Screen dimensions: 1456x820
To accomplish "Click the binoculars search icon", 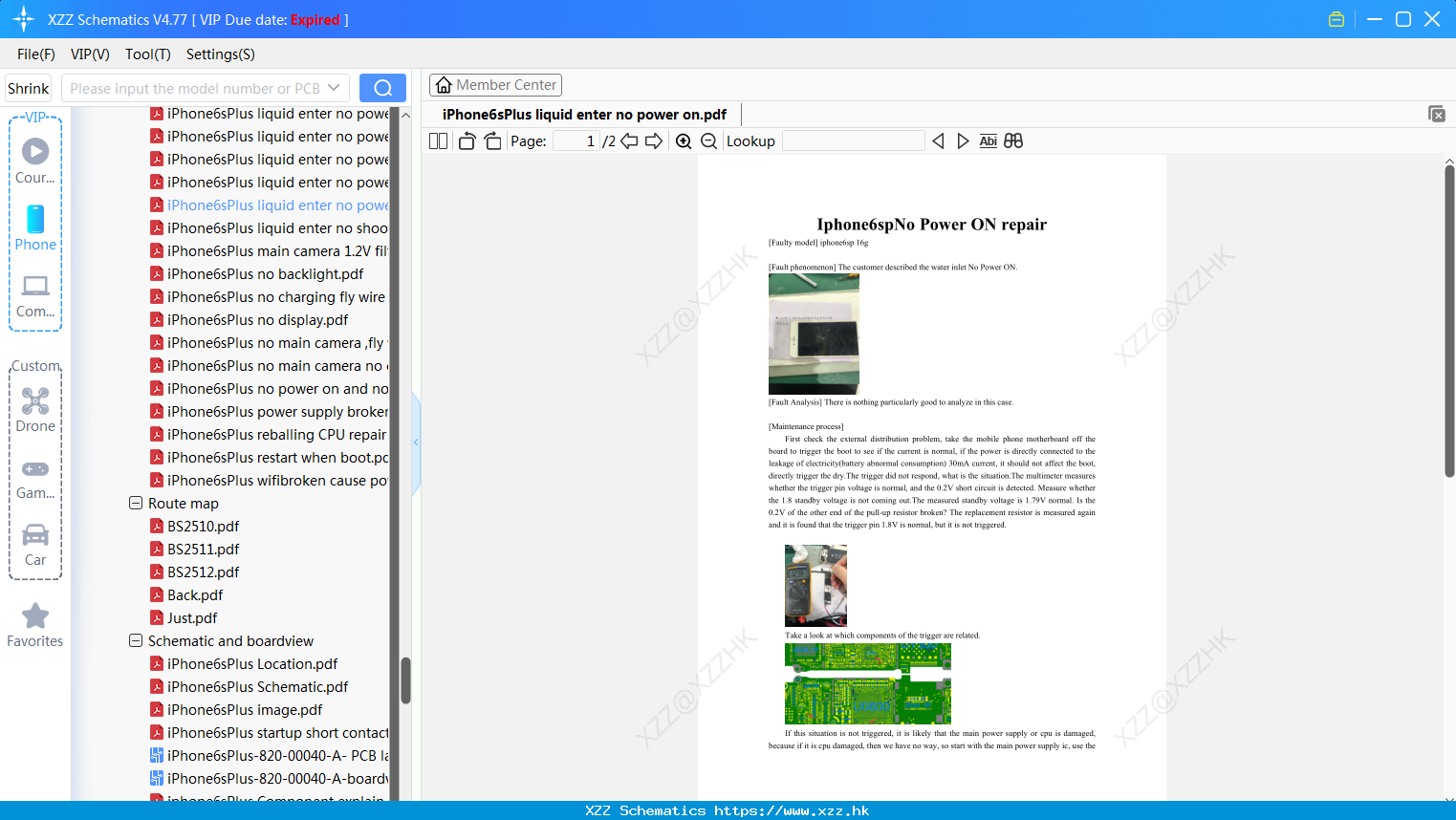I will pyautogui.click(x=1013, y=141).
